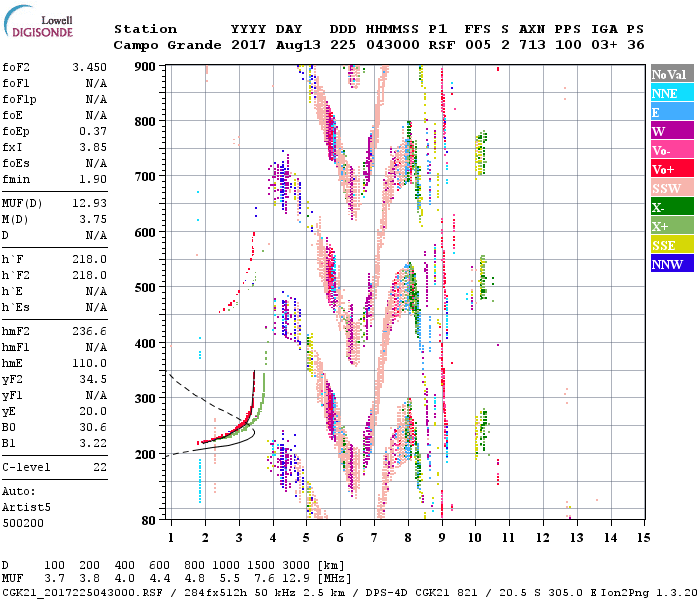Viewport: 700px width, 600px height.
Task: Choose the red Vo+ legend swatch
Action: 670,170
